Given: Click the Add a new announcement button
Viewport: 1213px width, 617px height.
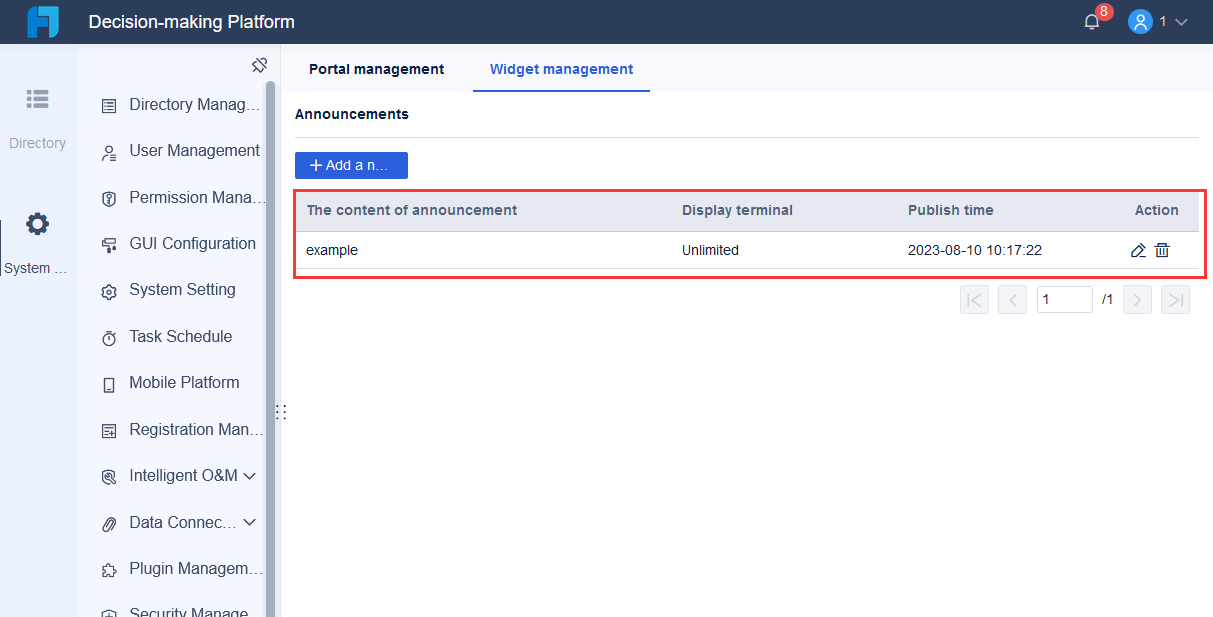Looking at the screenshot, I should point(351,165).
